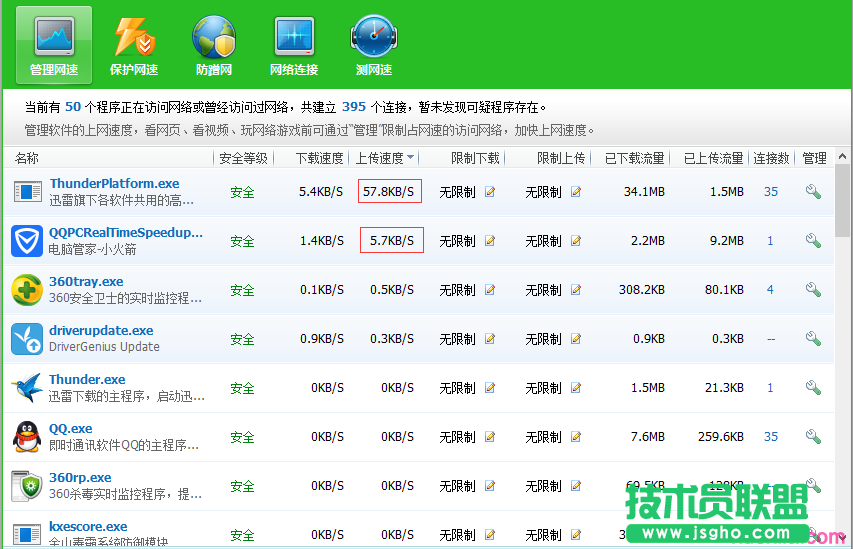Edit upload limit for QQ.exe
853x549 pixels.
point(576,437)
